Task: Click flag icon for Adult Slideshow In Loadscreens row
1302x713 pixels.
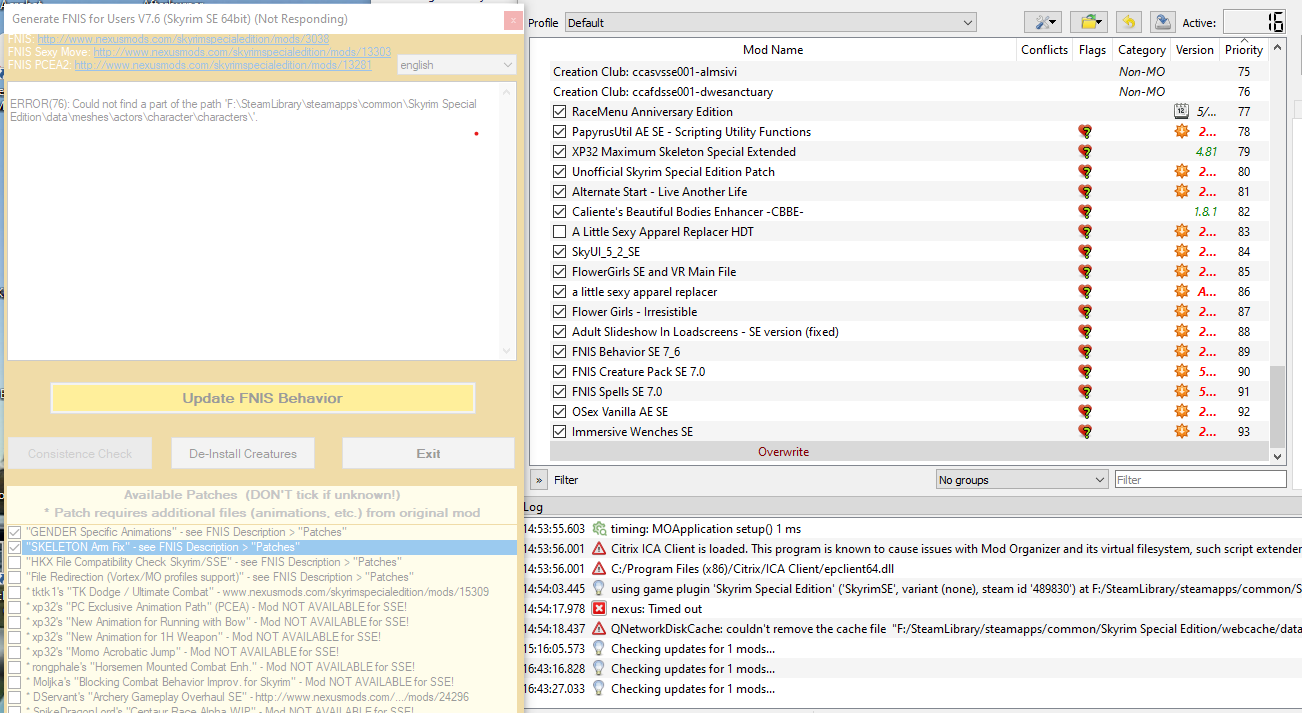Action: tap(1085, 332)
